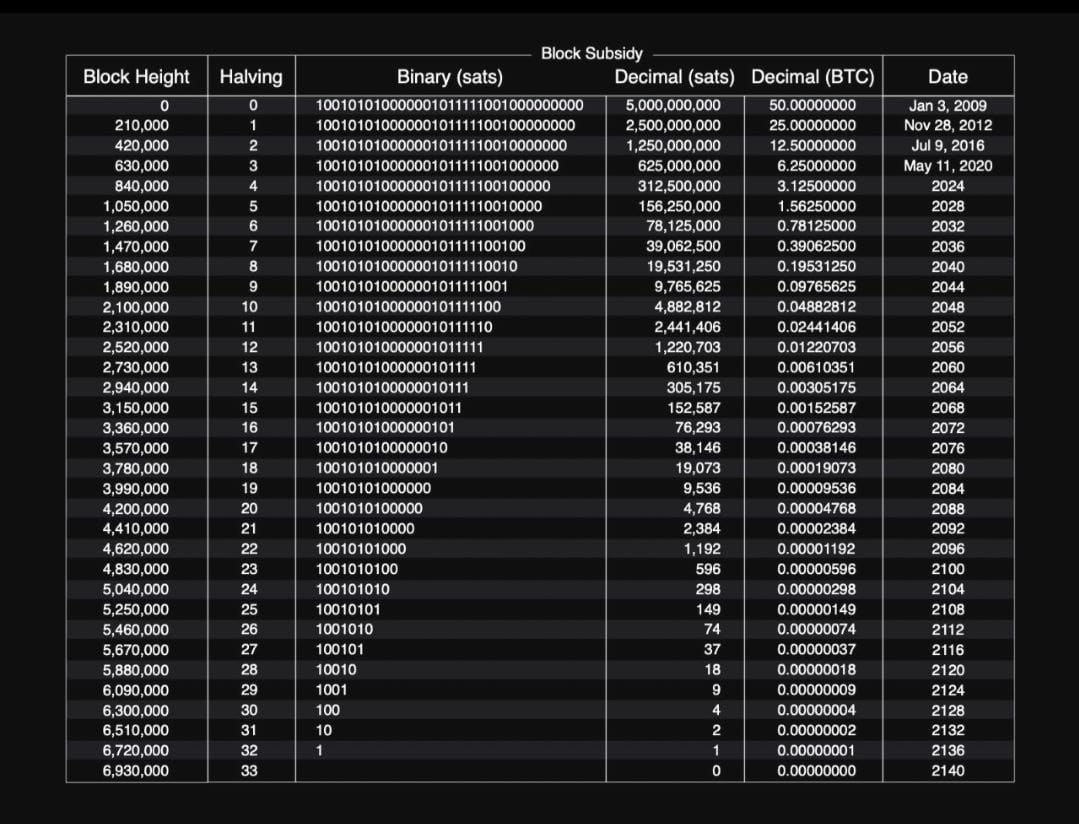Click the "Date" column header
The image size is (1079, 824).
948,76
